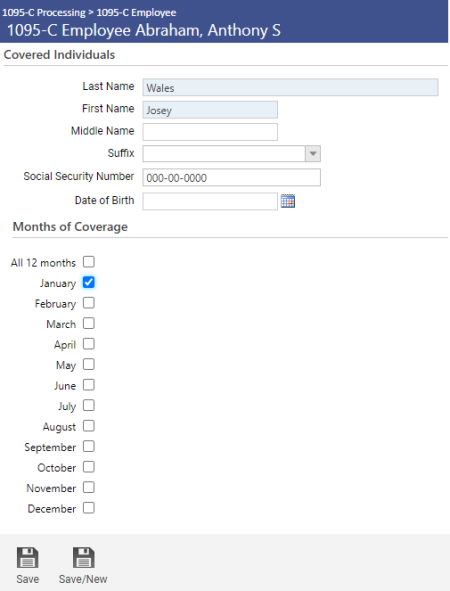Enable the February coverage checkbox
Viewport: 450px width, 591px height.
[89, 303]
